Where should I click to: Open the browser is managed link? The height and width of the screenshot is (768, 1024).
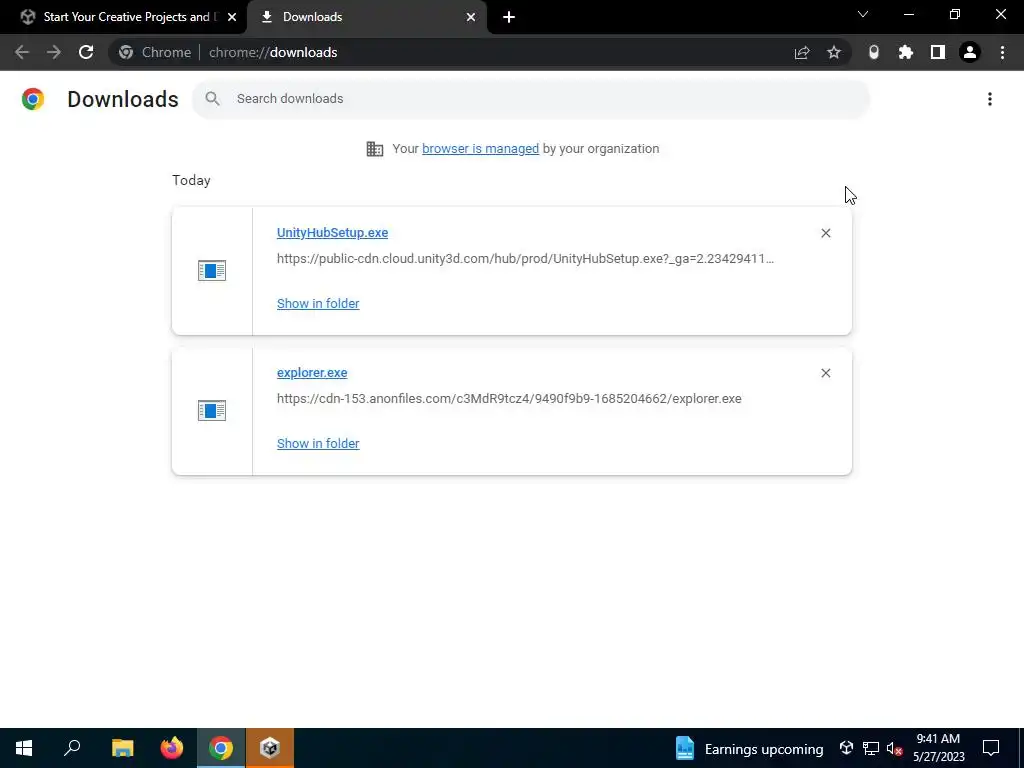481,149
